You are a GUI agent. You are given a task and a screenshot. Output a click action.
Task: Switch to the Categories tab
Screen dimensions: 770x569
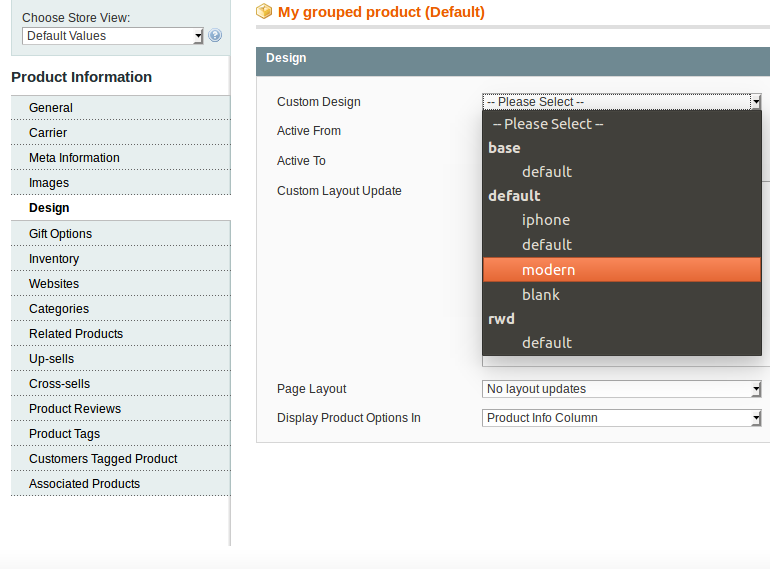pos(59,309)
